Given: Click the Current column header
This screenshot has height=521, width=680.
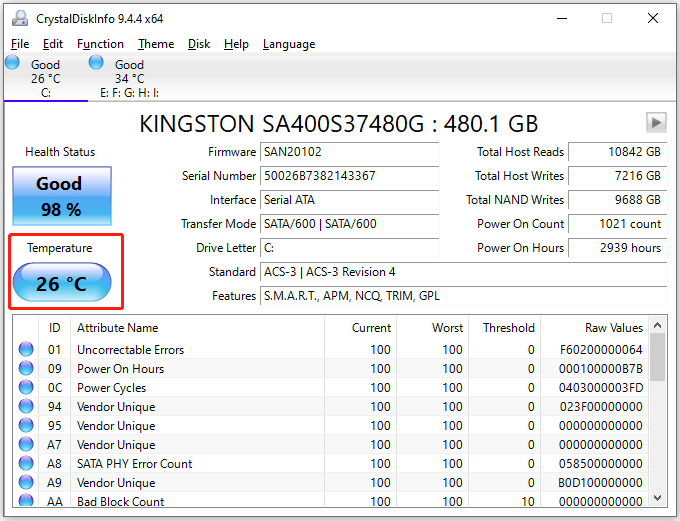Looking at the screenshot, I should coord(360,328).
